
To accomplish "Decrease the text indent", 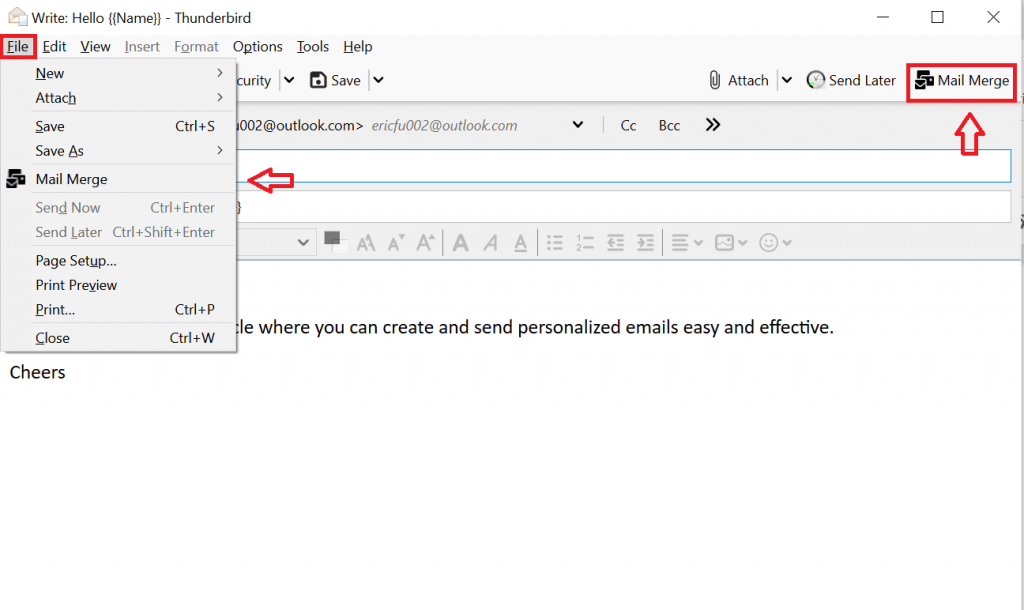I will (614, 242).
